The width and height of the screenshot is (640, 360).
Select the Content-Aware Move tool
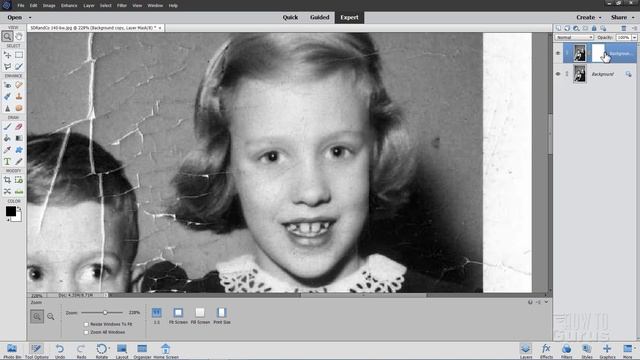(7, 191)
